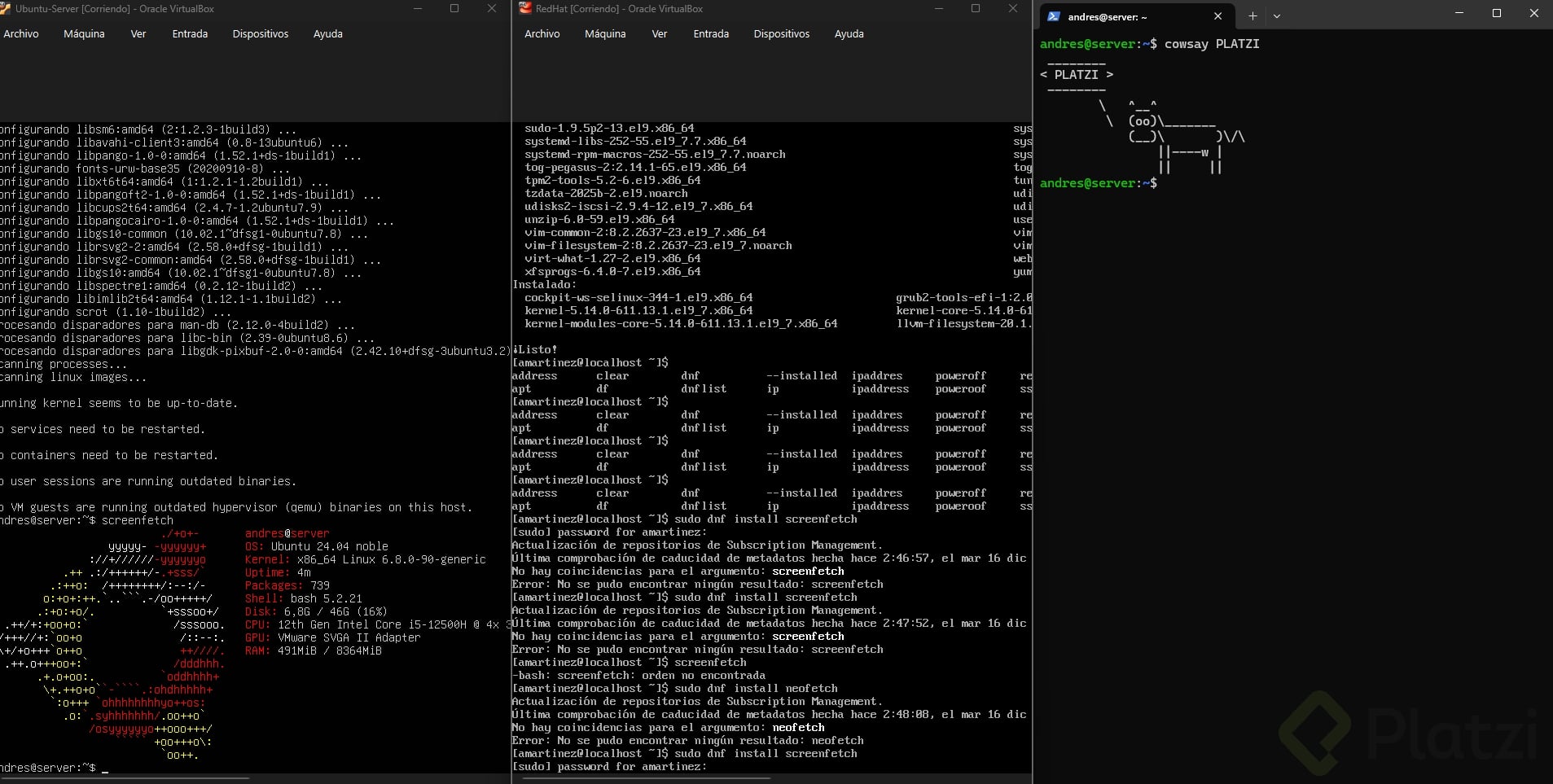Click 'tpm2-tools-5.2-6.el9.x86_64' package line
1553x784 pixels.
click(x=612, y=181)
